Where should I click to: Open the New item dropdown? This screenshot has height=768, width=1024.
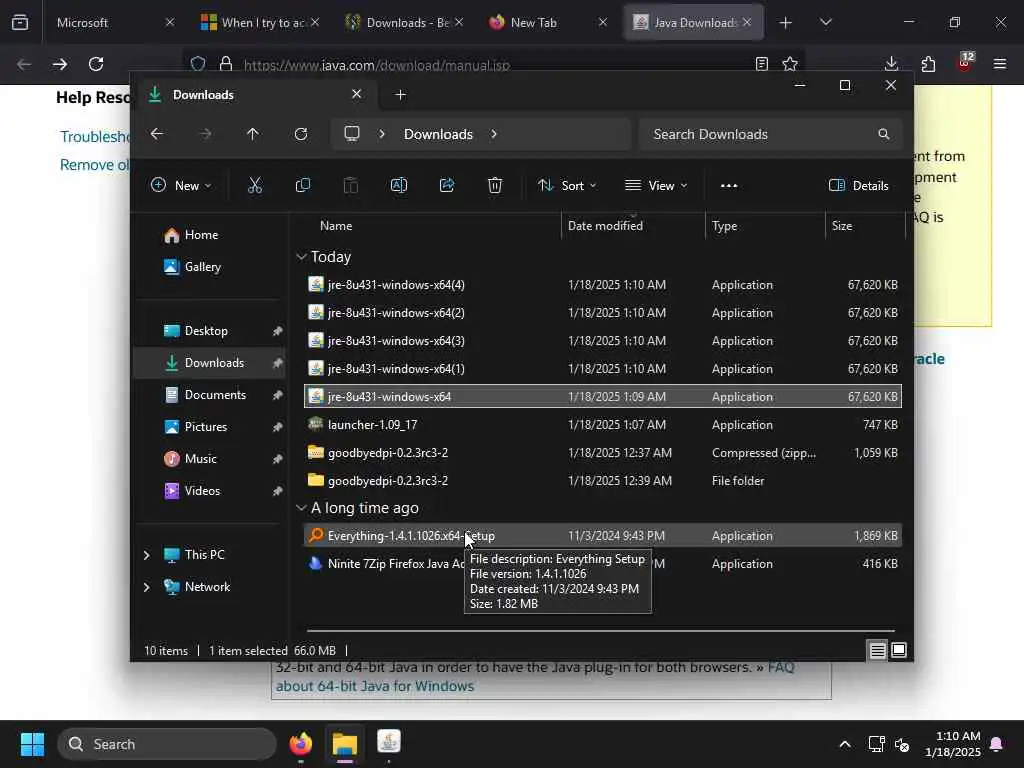tap(181, 185)
